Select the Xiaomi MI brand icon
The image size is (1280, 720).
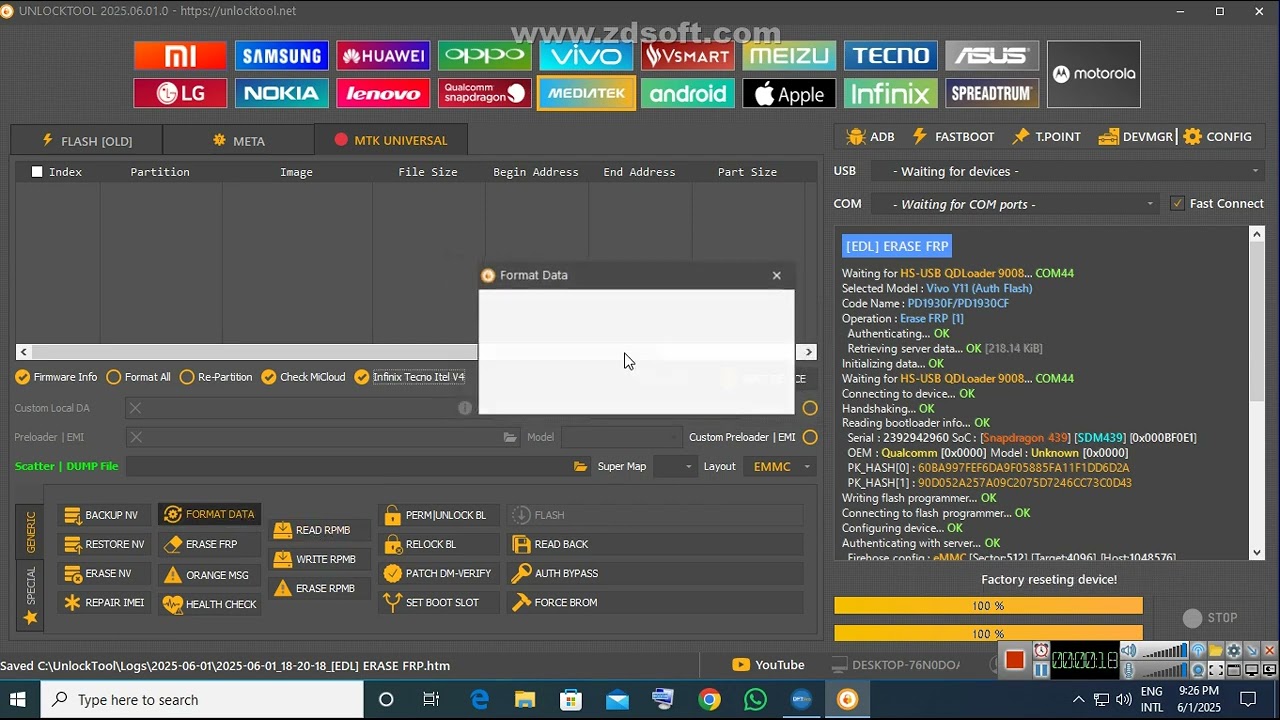pos(180,56)
